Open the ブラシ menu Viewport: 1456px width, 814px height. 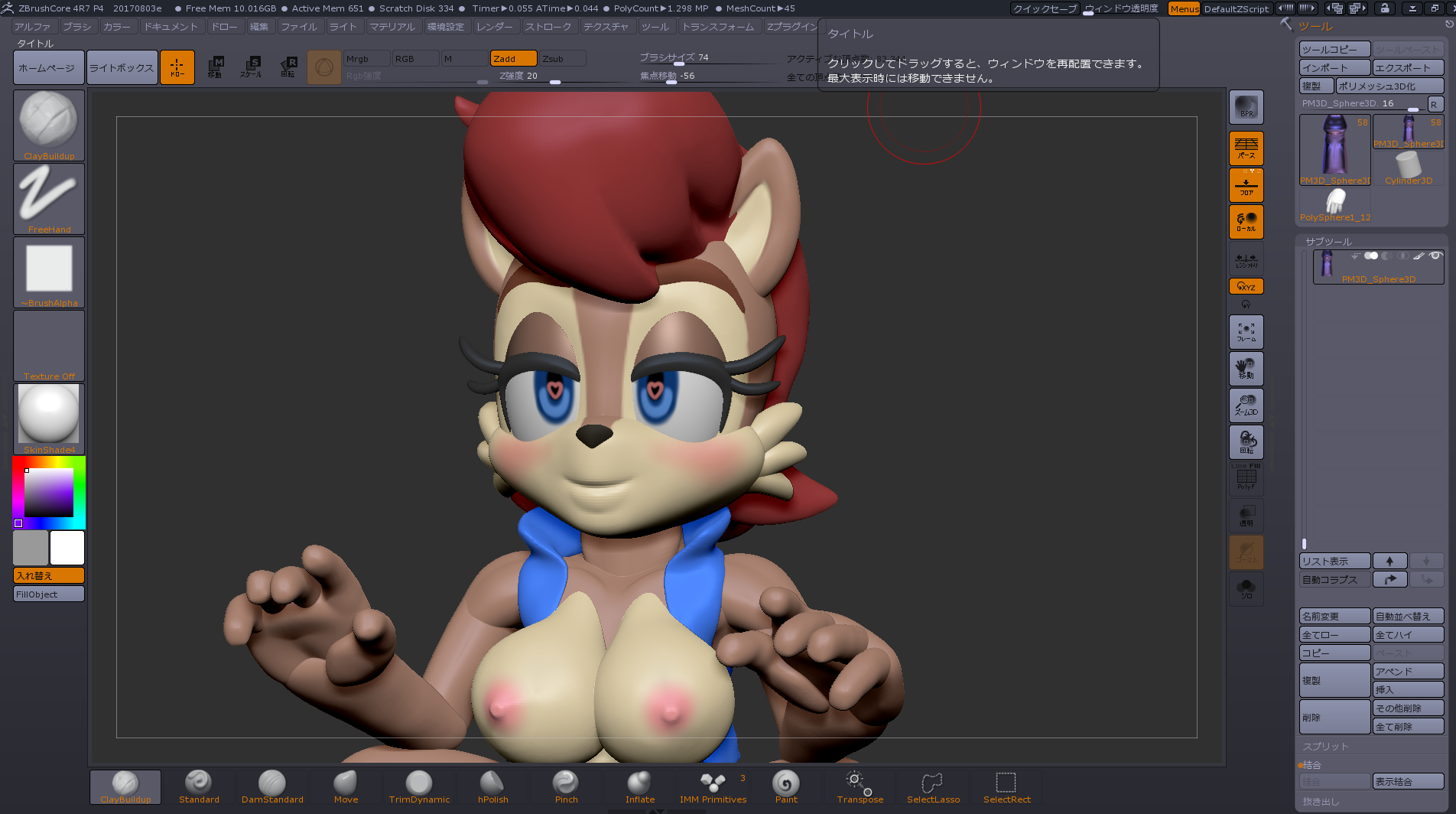(76, 27)
